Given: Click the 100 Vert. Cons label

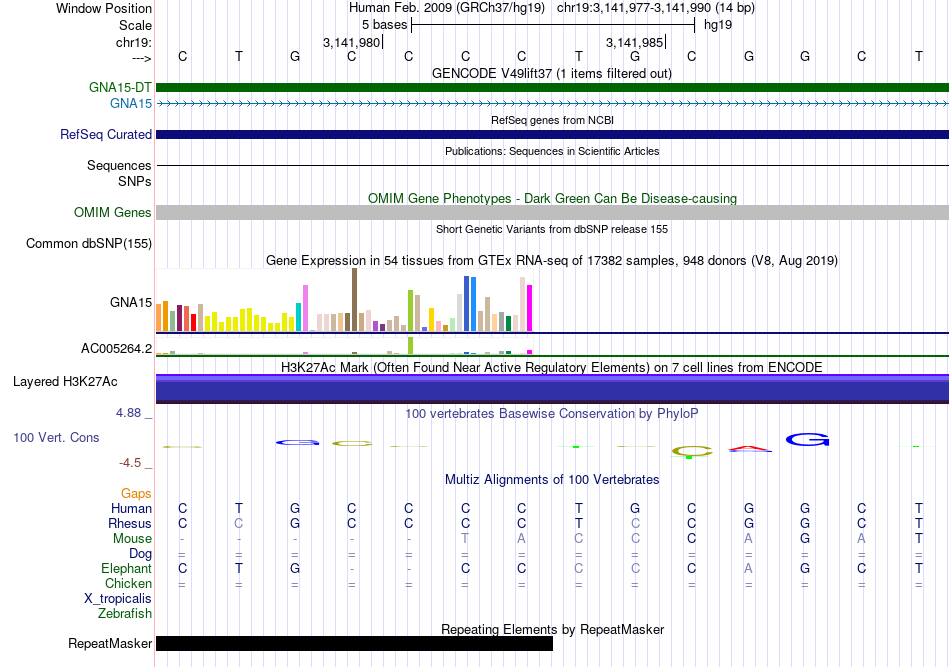Looking at the screenshot, I should [56, 437].
